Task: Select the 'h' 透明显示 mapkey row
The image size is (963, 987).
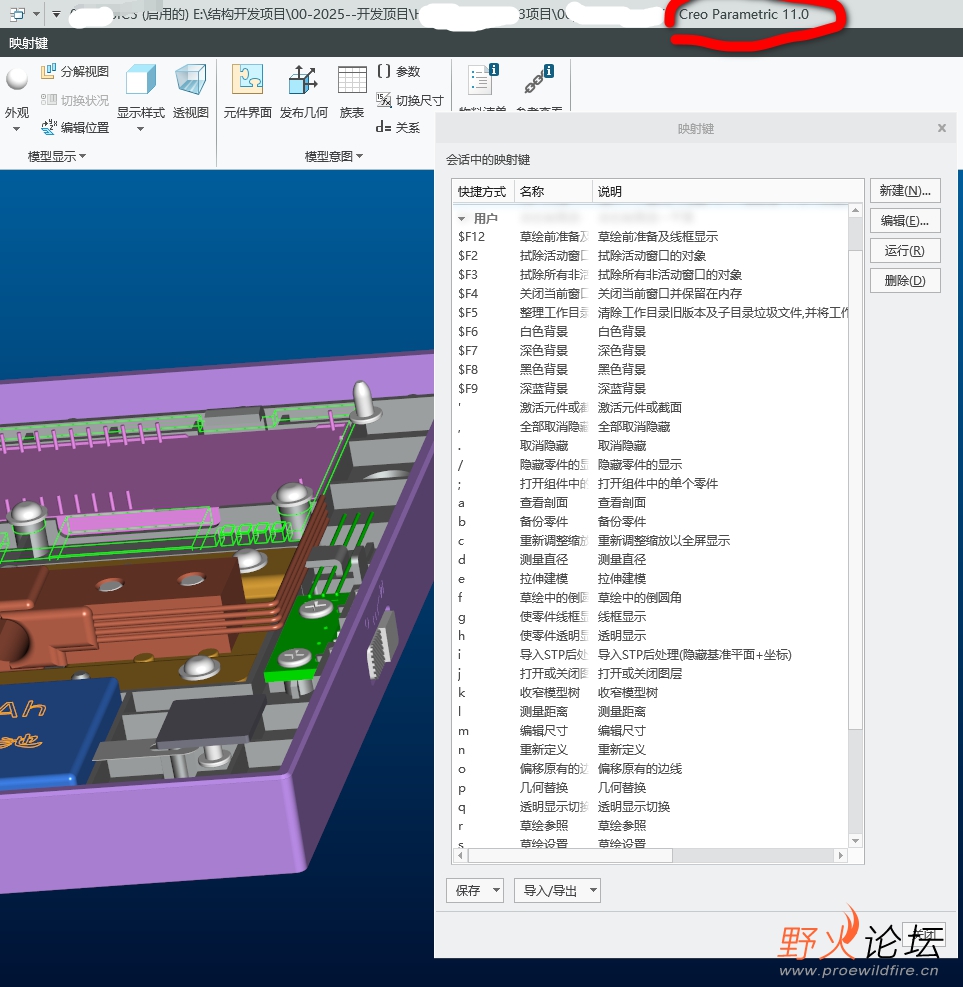Action: point(650,635)
